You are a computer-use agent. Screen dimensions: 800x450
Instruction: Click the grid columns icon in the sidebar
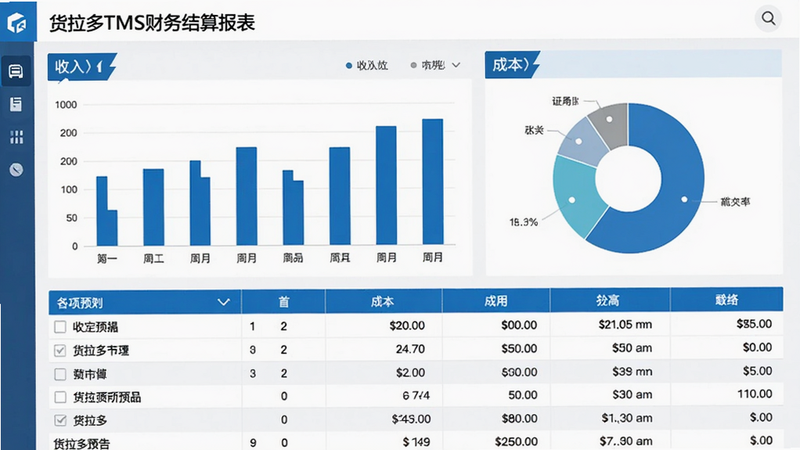point(16,137)
